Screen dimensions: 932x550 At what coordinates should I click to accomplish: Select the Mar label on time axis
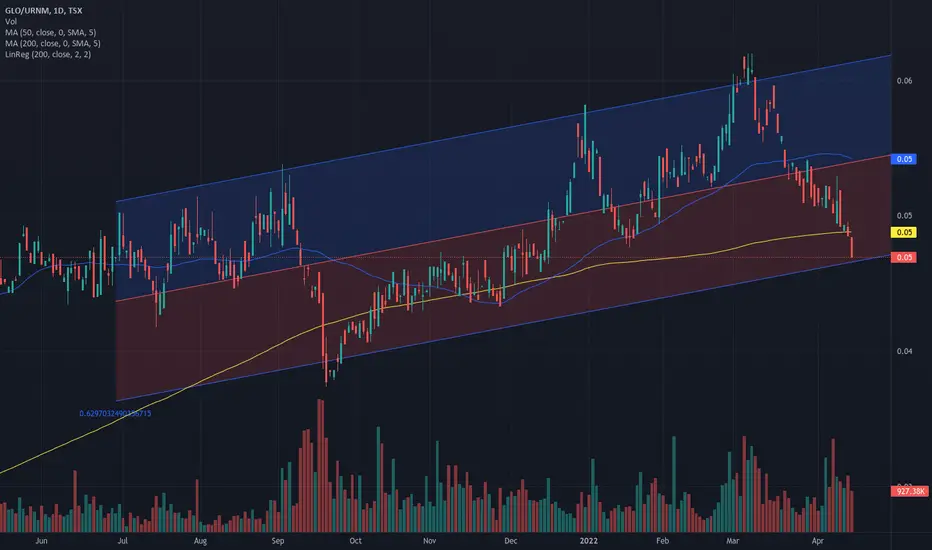(x=732, y=540)
